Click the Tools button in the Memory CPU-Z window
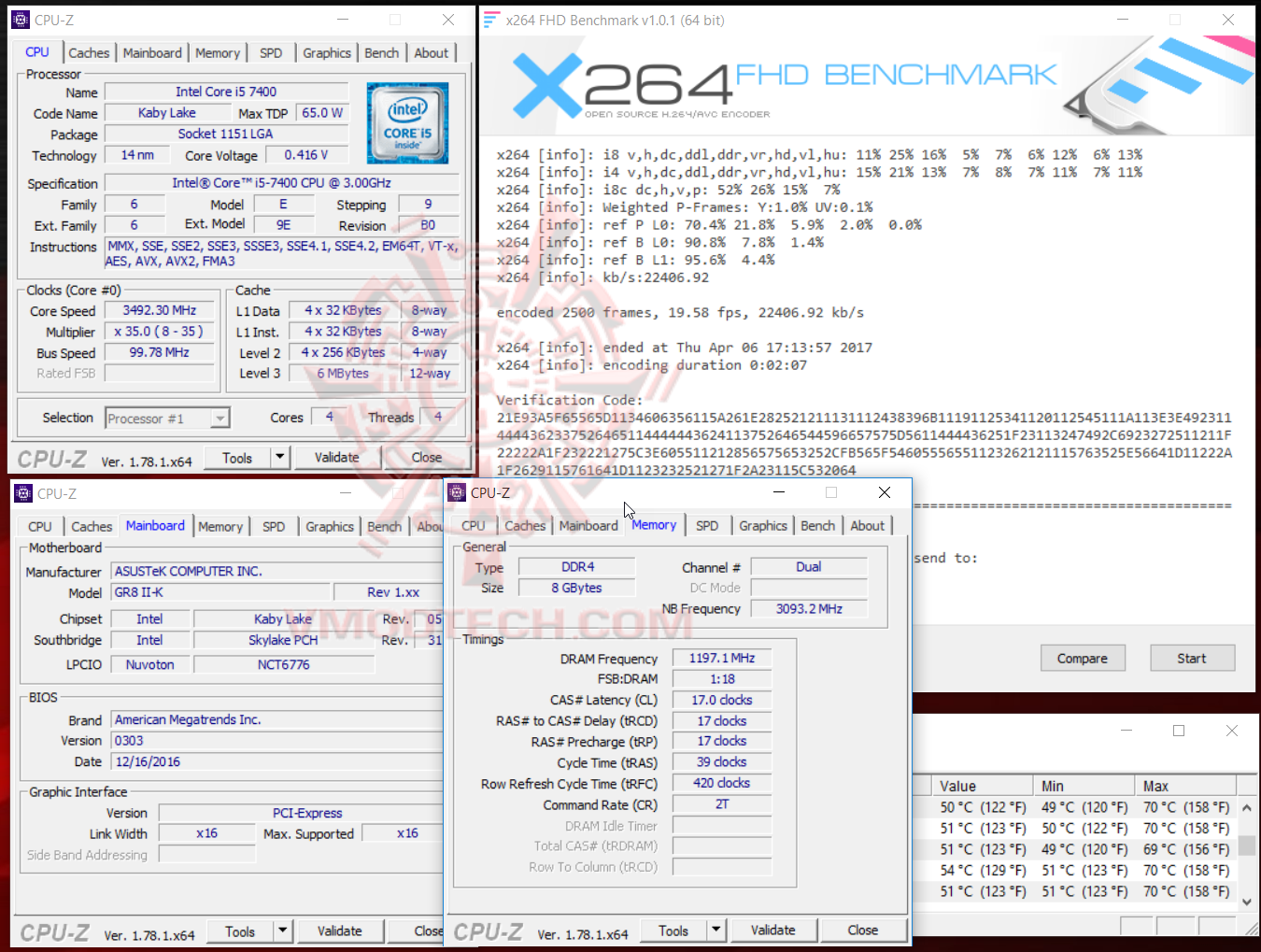This screenshot has height=952, width=1261. coord(673,931)
